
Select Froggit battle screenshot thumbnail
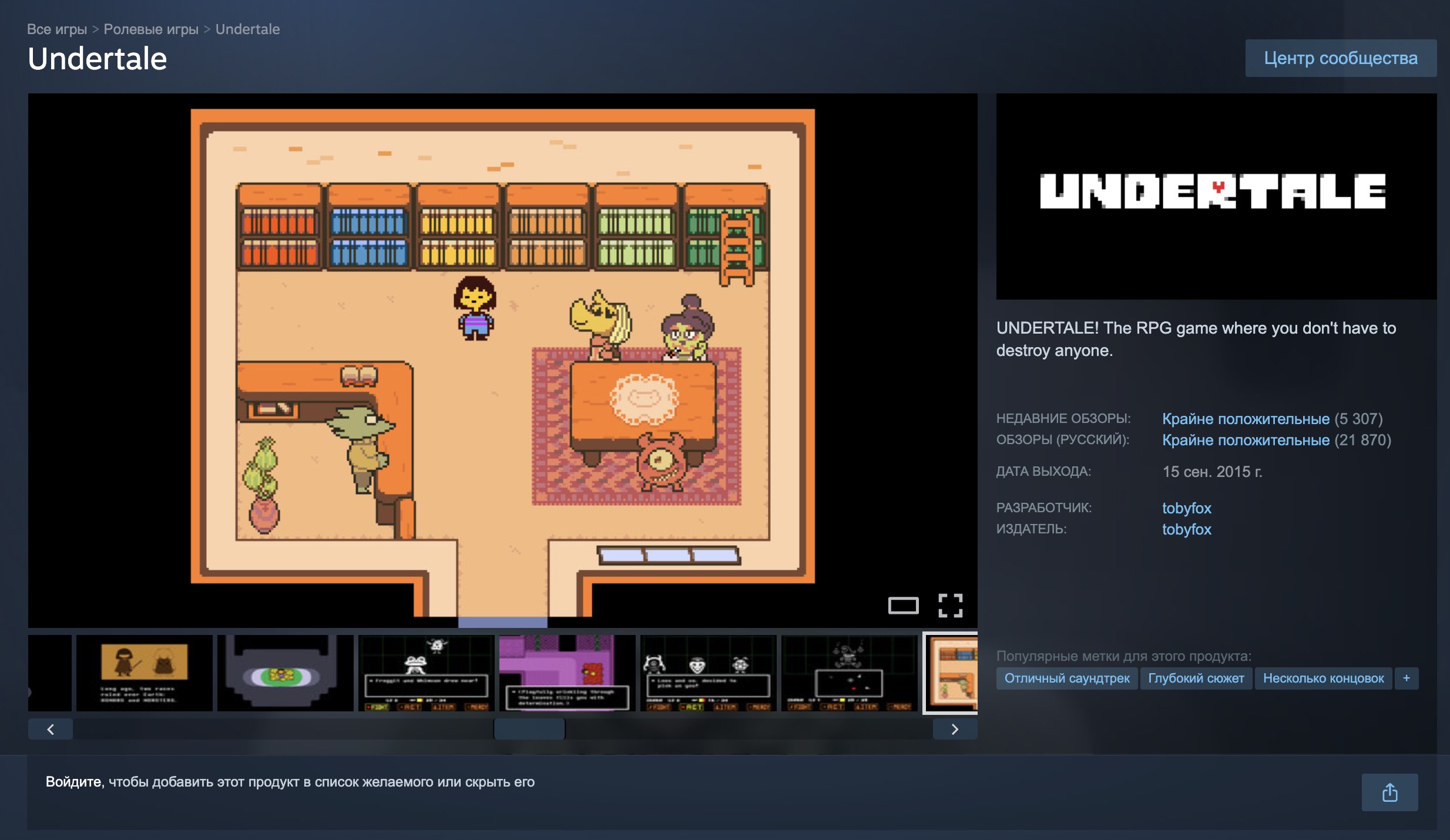(x=427, y=673)
